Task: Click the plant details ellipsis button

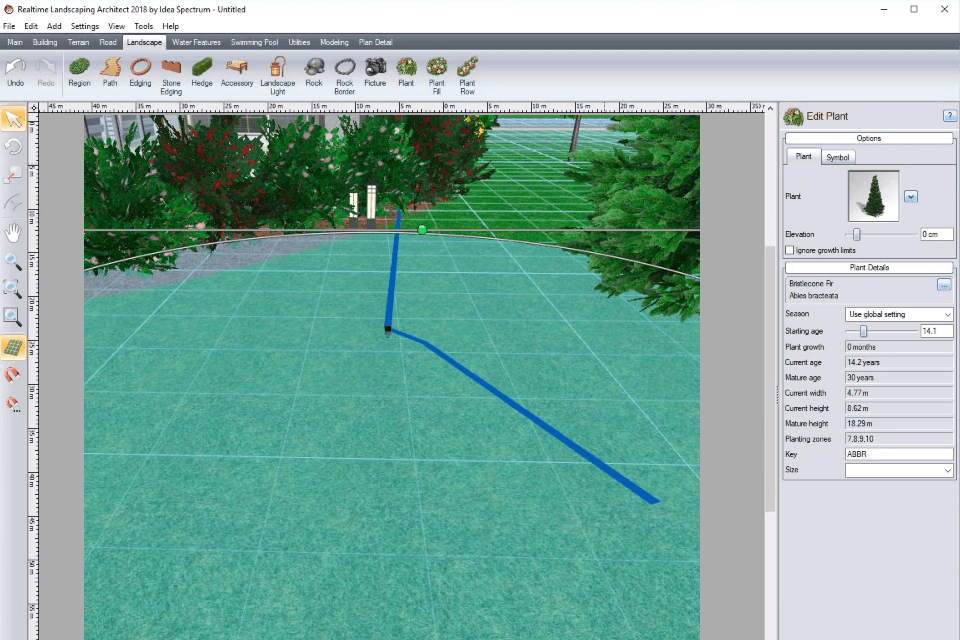Action: (943, 285)
